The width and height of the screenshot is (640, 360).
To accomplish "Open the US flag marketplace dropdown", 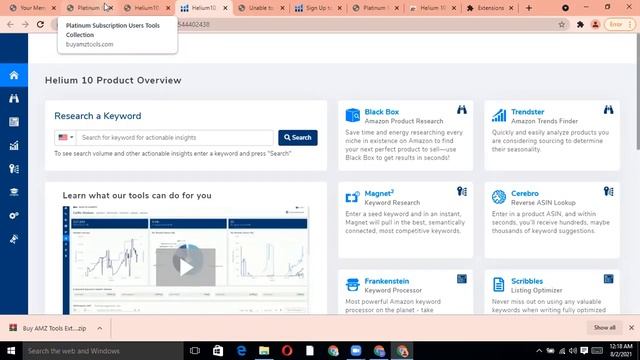I will [66, 138].
